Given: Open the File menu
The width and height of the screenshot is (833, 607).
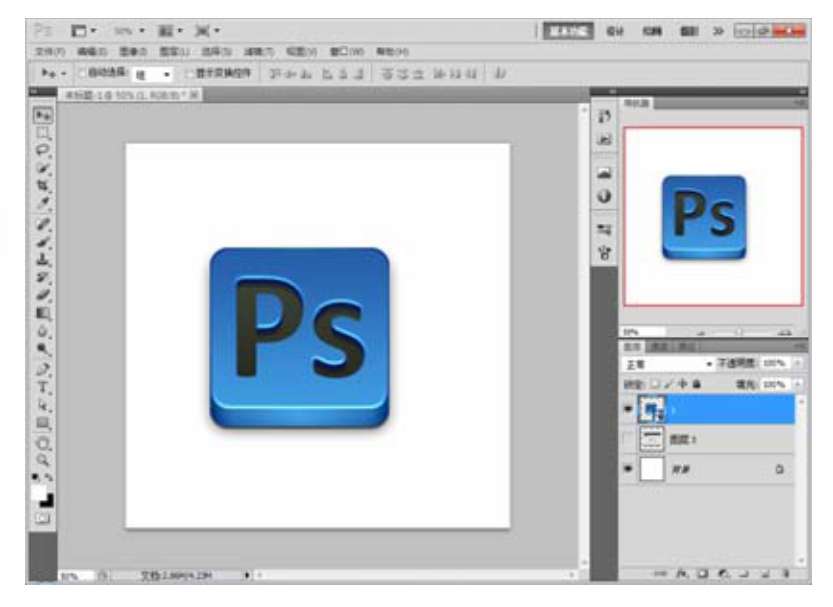Looking at the screenshot, I should (50, 52).
